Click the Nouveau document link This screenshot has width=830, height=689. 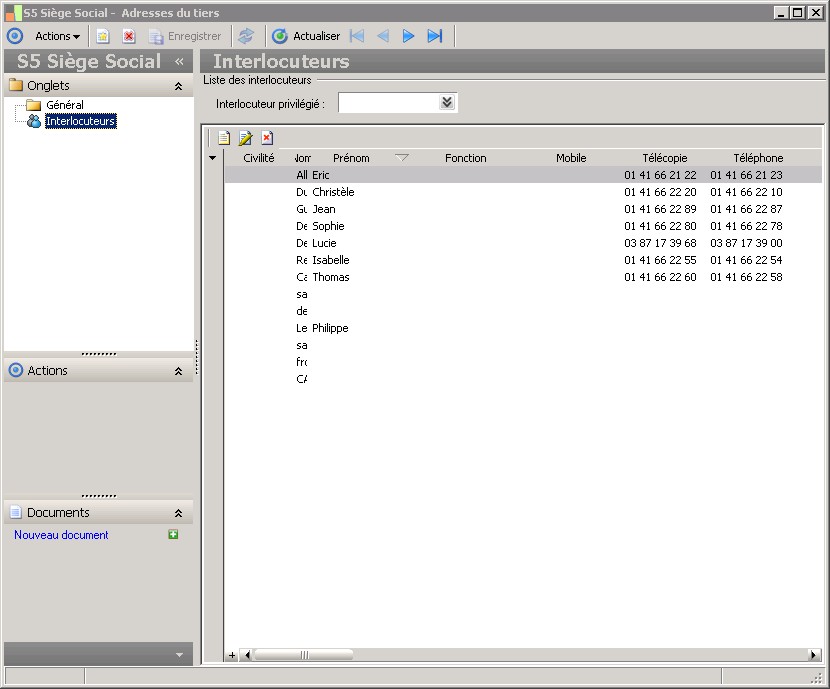point(61,535)
